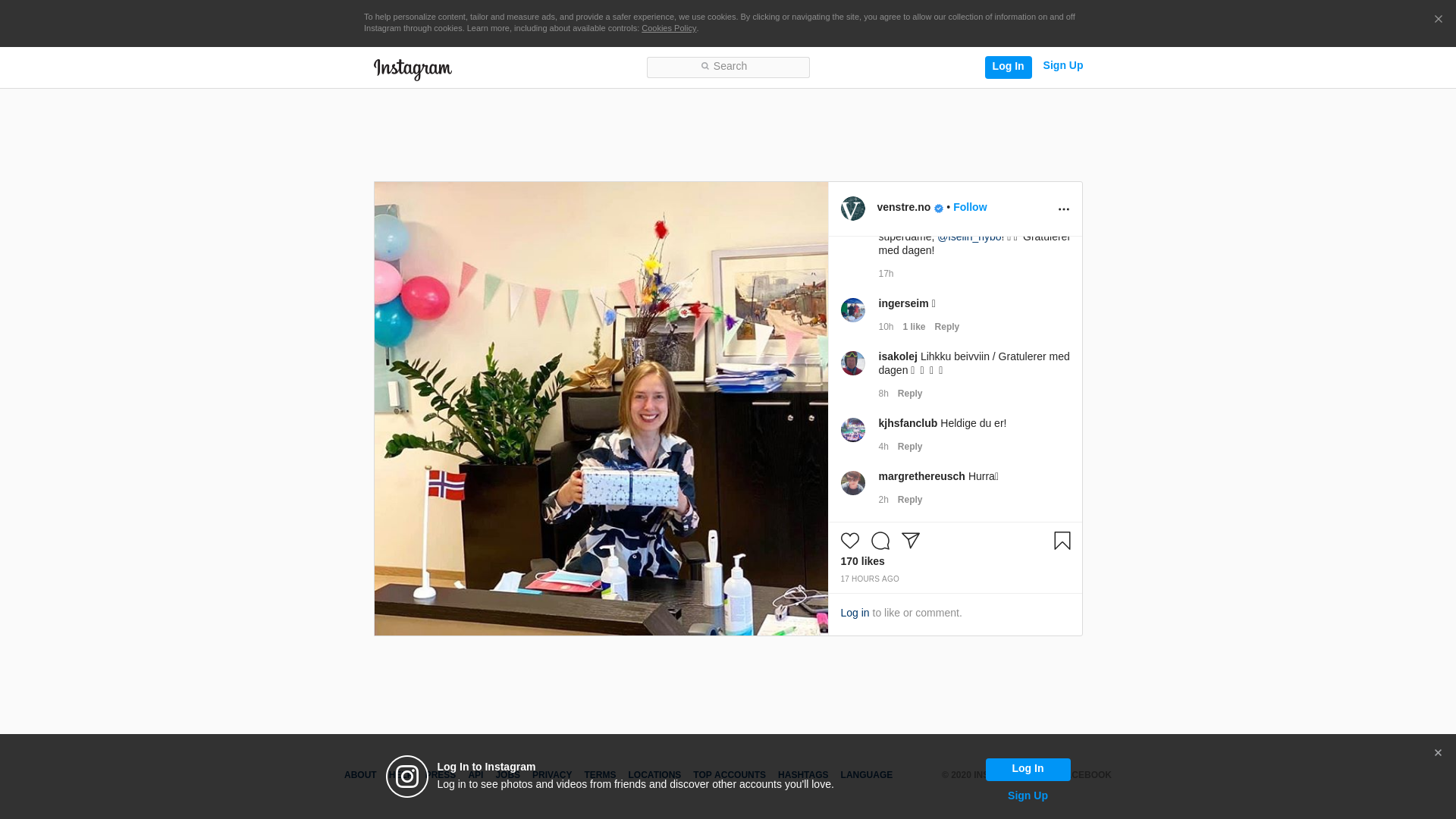Screen dimensions: 1456x819
Task: Reply to margrethereusch's comment
Action: click(x=910, y=500)
